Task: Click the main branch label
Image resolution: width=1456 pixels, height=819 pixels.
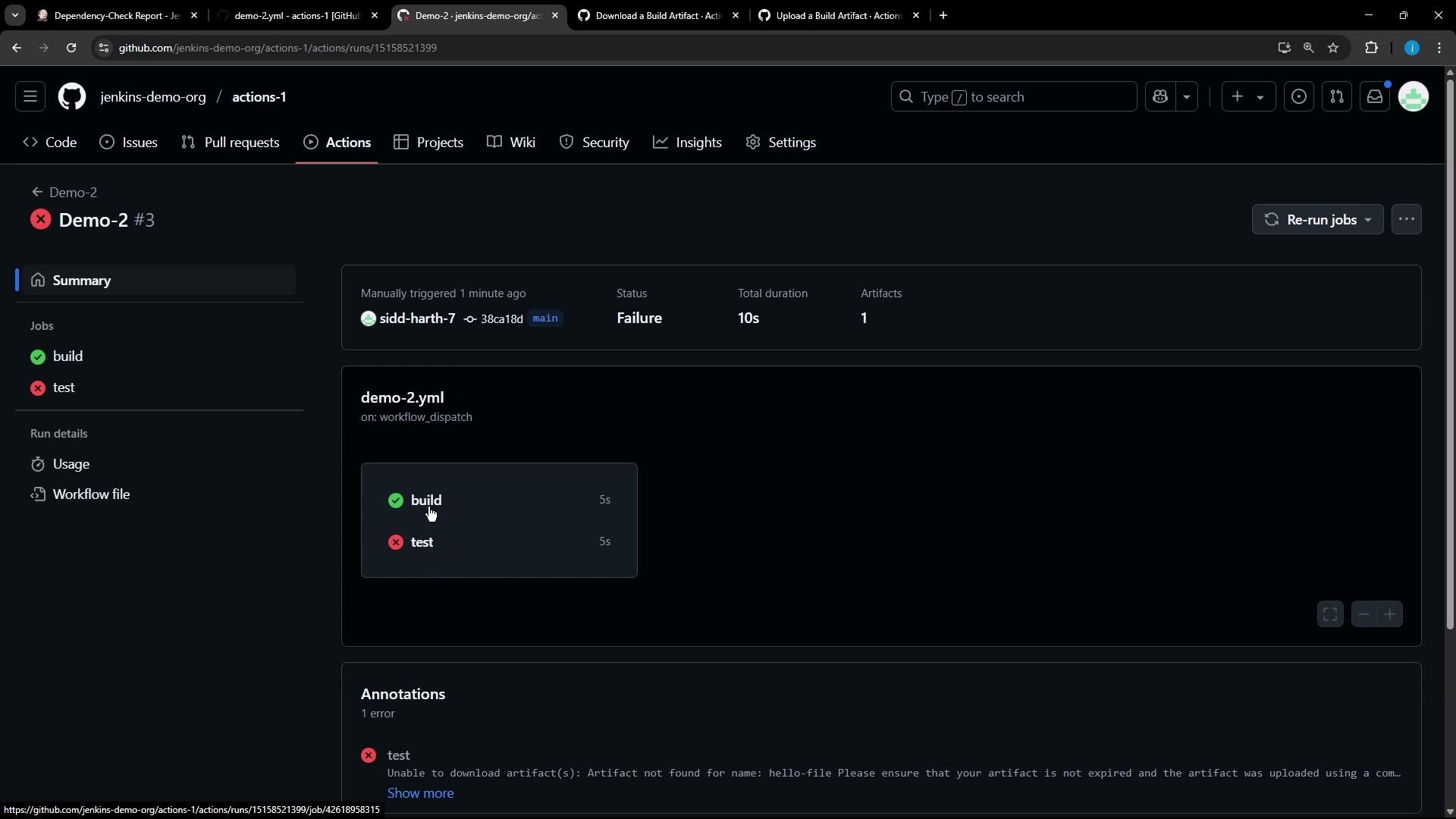Action: click(545, 318)
